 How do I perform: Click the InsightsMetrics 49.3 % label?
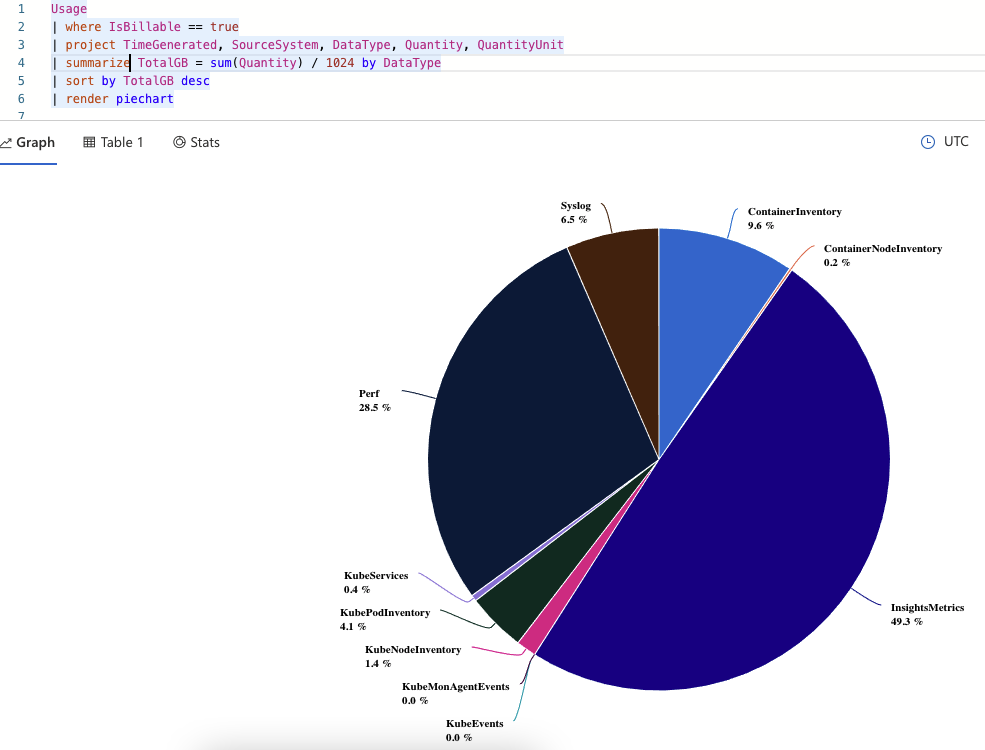[927, 614]
